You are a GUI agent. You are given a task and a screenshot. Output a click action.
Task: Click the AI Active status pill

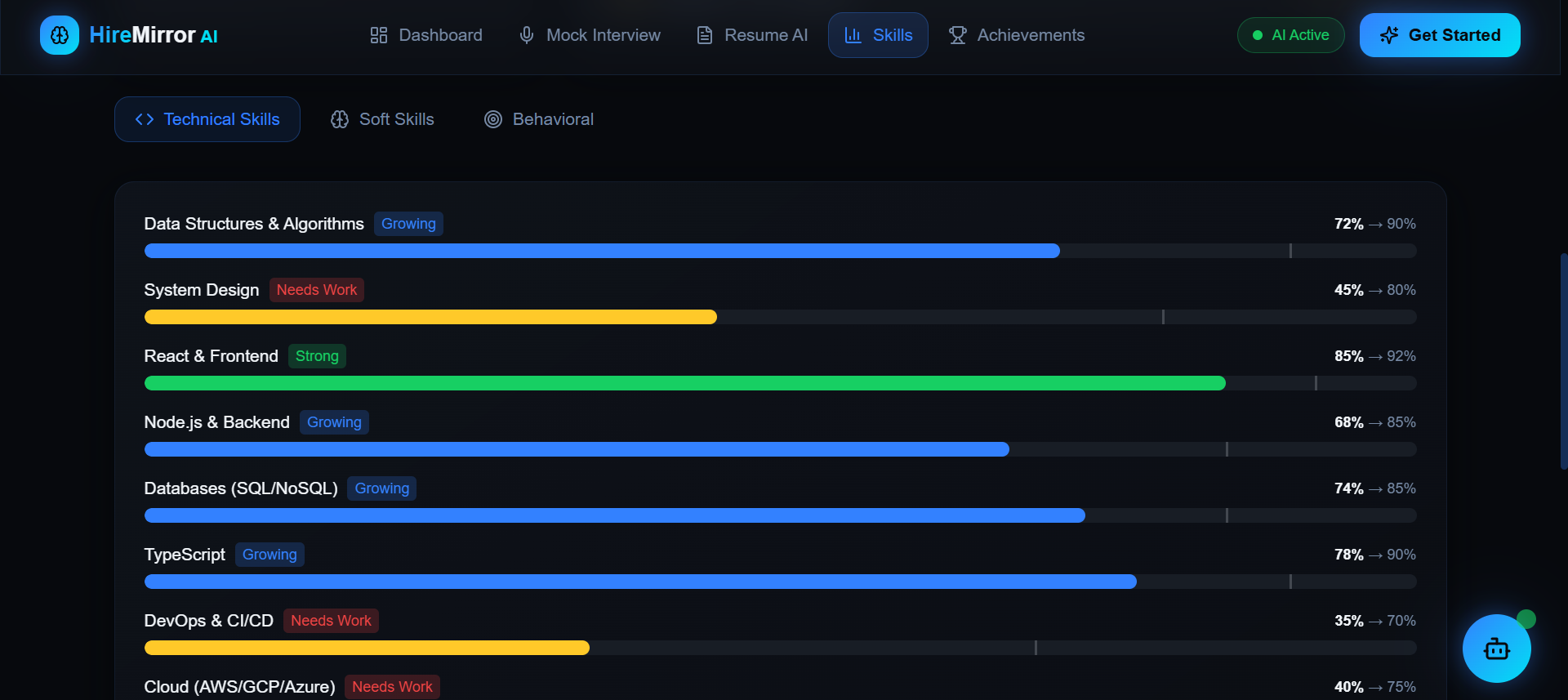pyautogui.click(x=1291, y=35)
